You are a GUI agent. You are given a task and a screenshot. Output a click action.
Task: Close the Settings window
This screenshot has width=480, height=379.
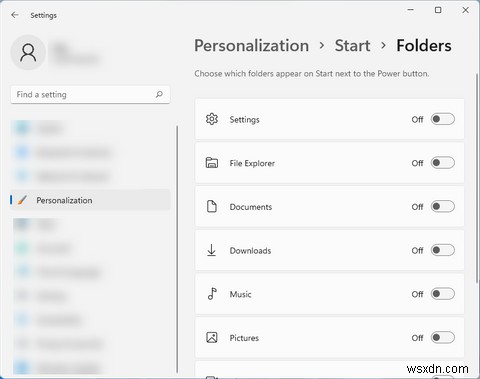click(466, 10)
